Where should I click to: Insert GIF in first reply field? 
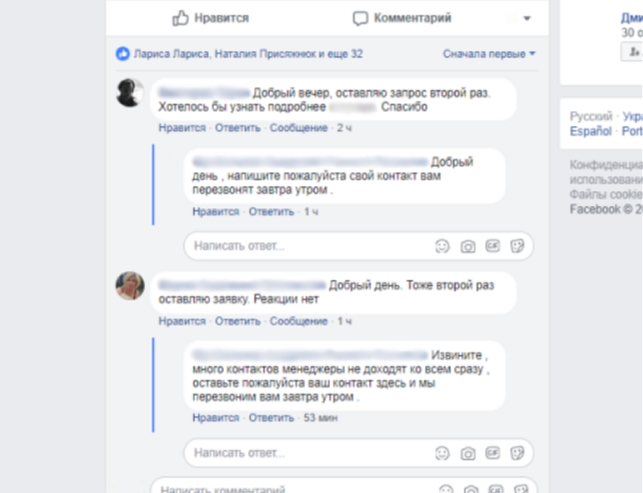(x=493, y=246)
